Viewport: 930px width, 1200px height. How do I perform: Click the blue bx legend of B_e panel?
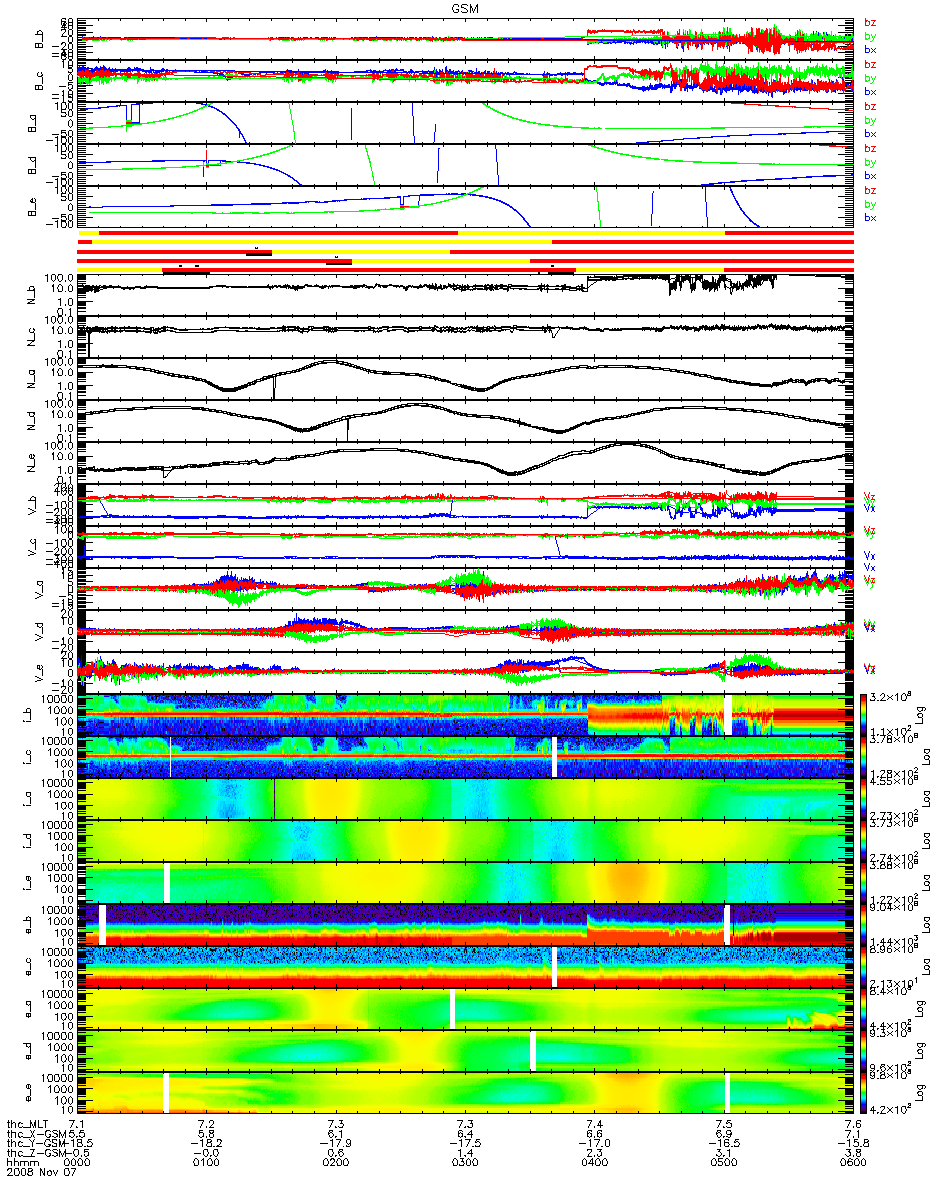[871, 218]
